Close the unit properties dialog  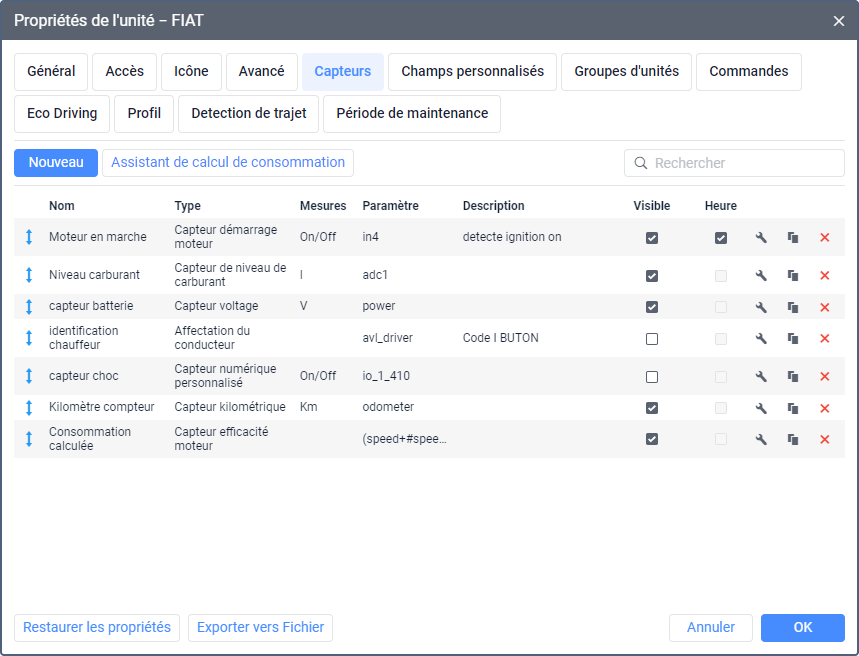pos(839,20)
